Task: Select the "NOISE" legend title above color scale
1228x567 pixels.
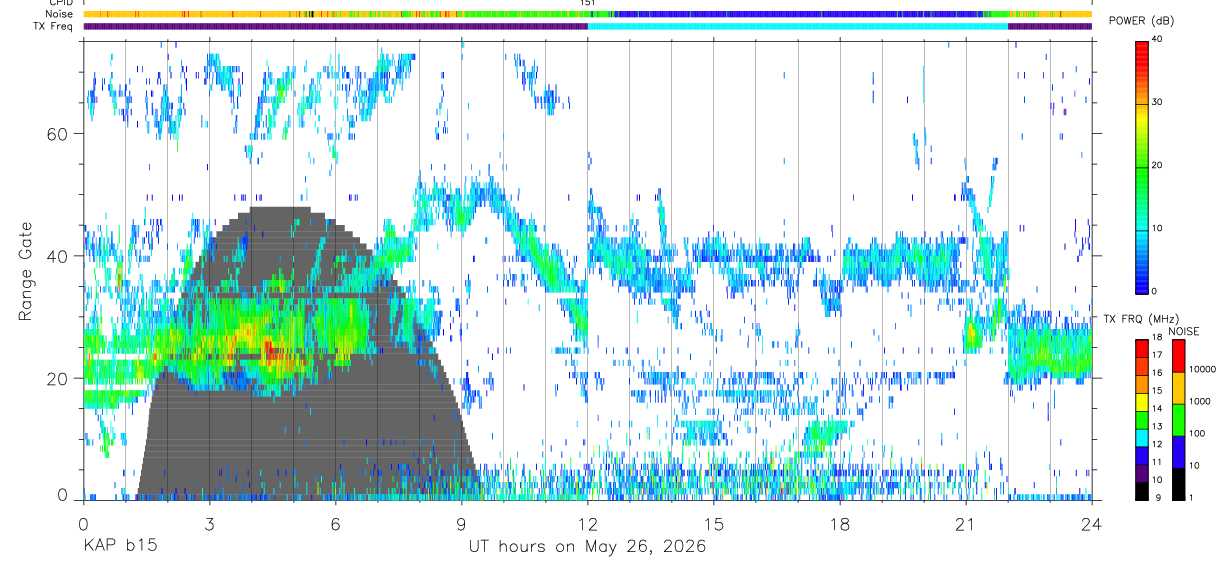Action: pyautogui.click(x=1184, y=331)
